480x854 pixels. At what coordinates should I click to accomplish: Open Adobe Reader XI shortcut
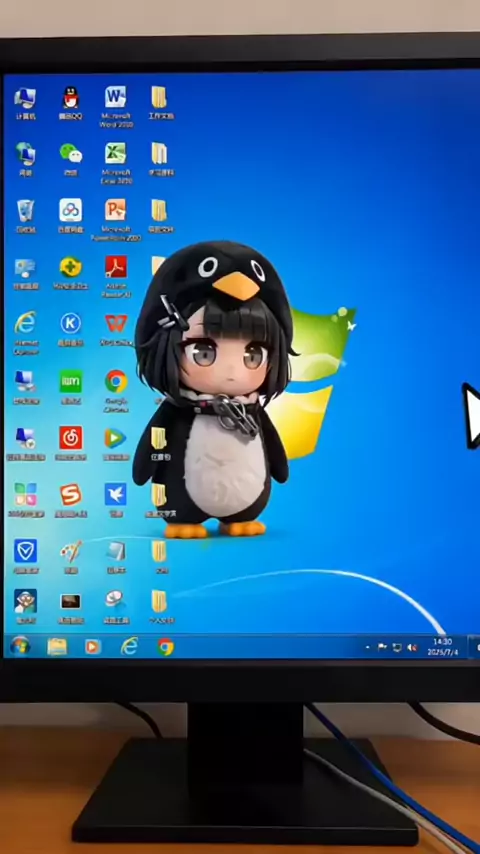pos(116,267)
